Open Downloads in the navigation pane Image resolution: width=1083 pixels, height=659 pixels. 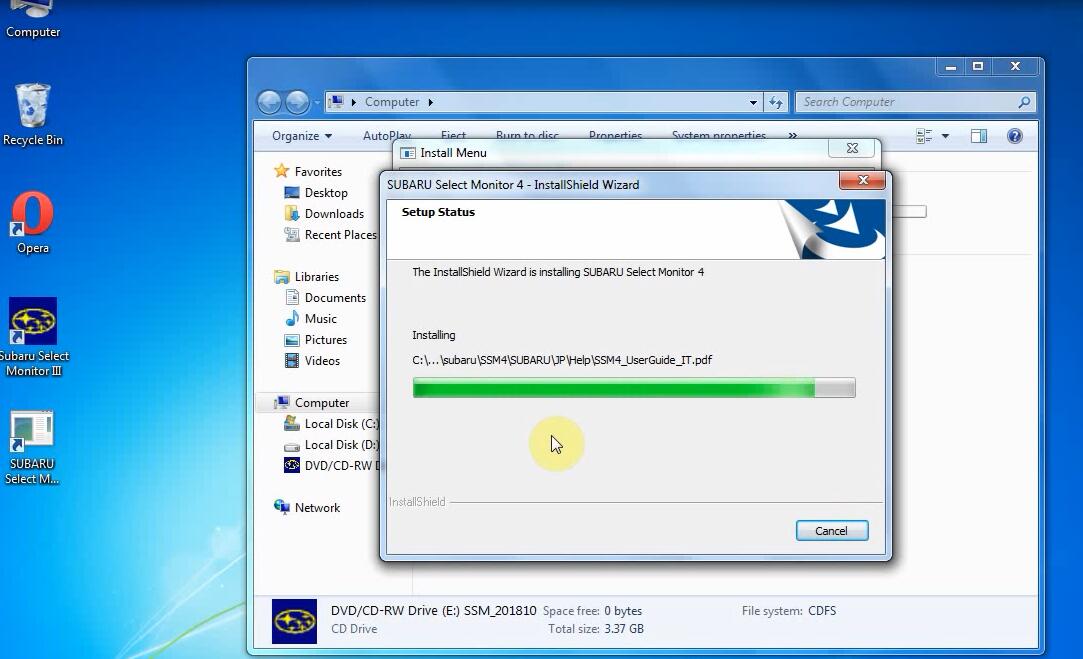tap(334, 213)
